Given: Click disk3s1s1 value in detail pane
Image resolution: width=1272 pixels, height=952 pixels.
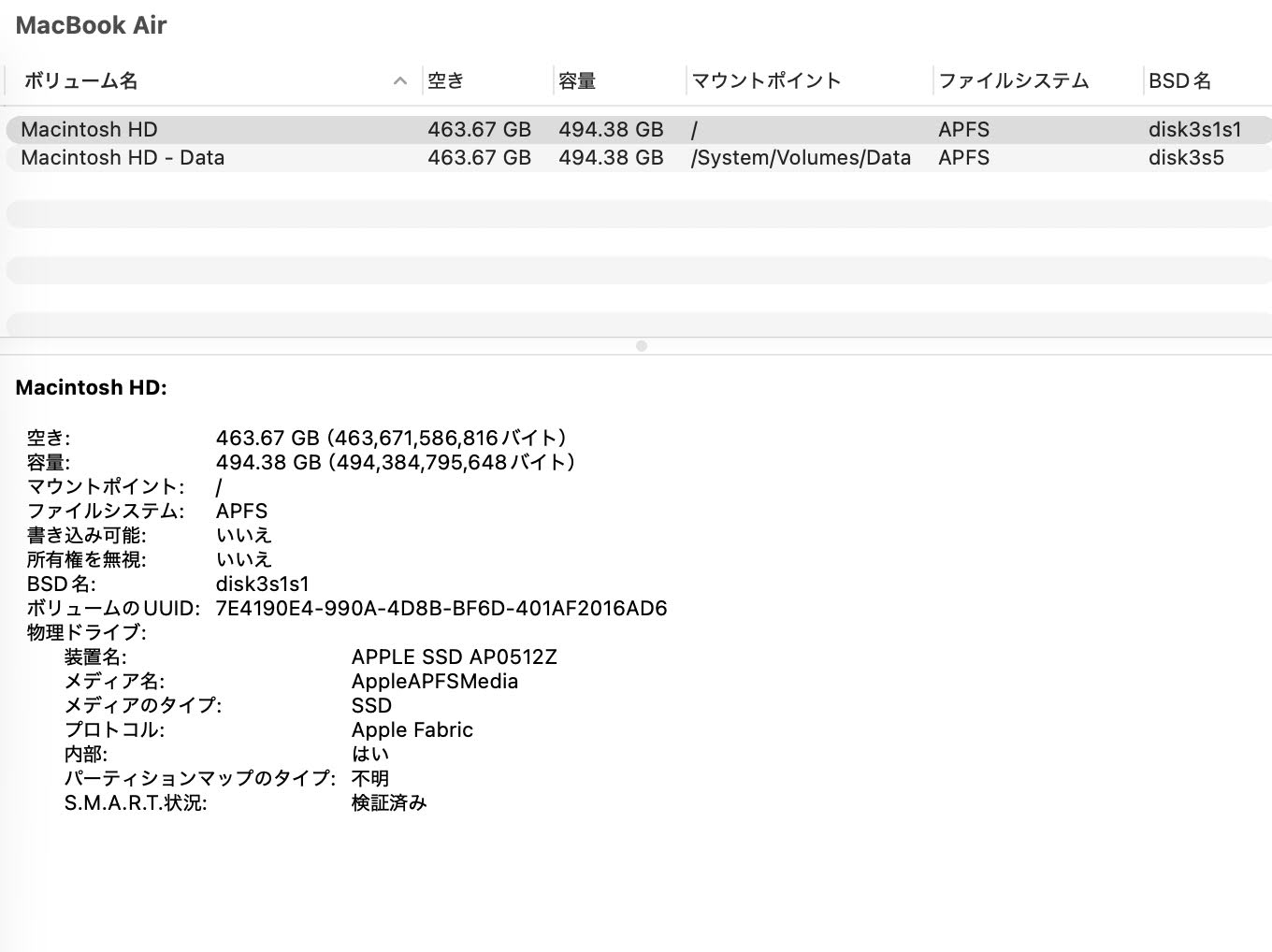Looking at the screenshot, I should (262, 584).
